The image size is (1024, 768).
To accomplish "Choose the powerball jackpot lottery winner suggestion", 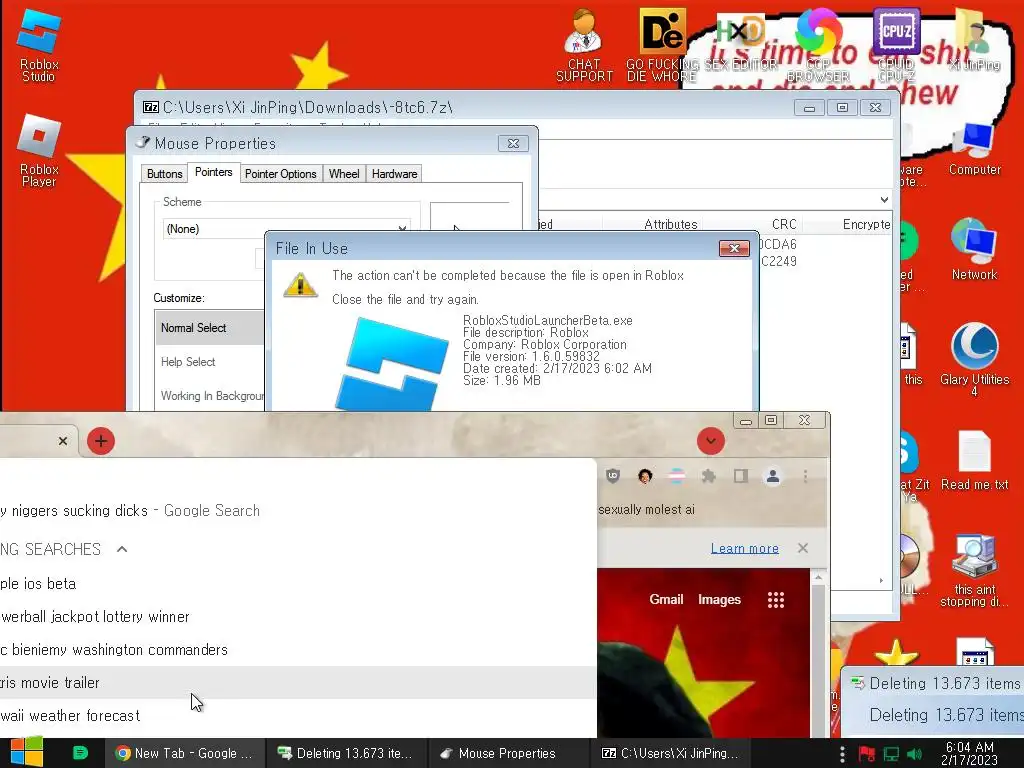I will click(297, 616).
